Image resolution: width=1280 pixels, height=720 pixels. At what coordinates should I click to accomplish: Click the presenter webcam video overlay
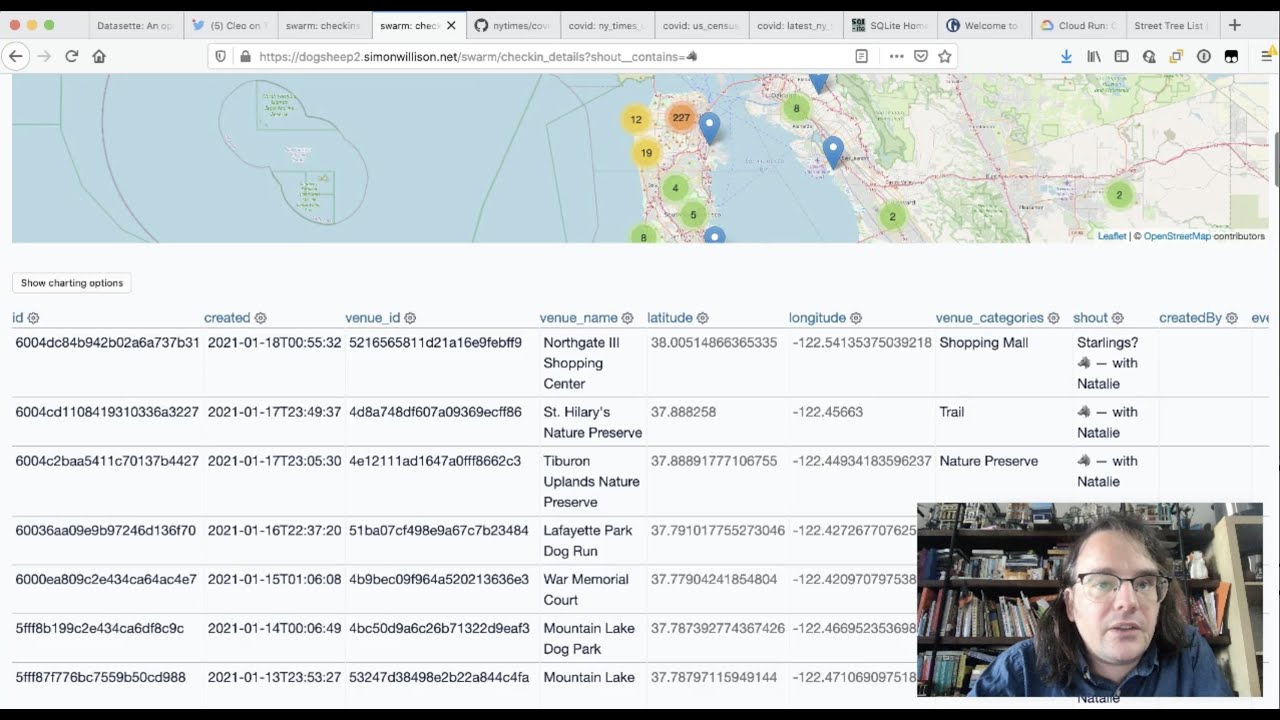click(x=1089, y=600)
